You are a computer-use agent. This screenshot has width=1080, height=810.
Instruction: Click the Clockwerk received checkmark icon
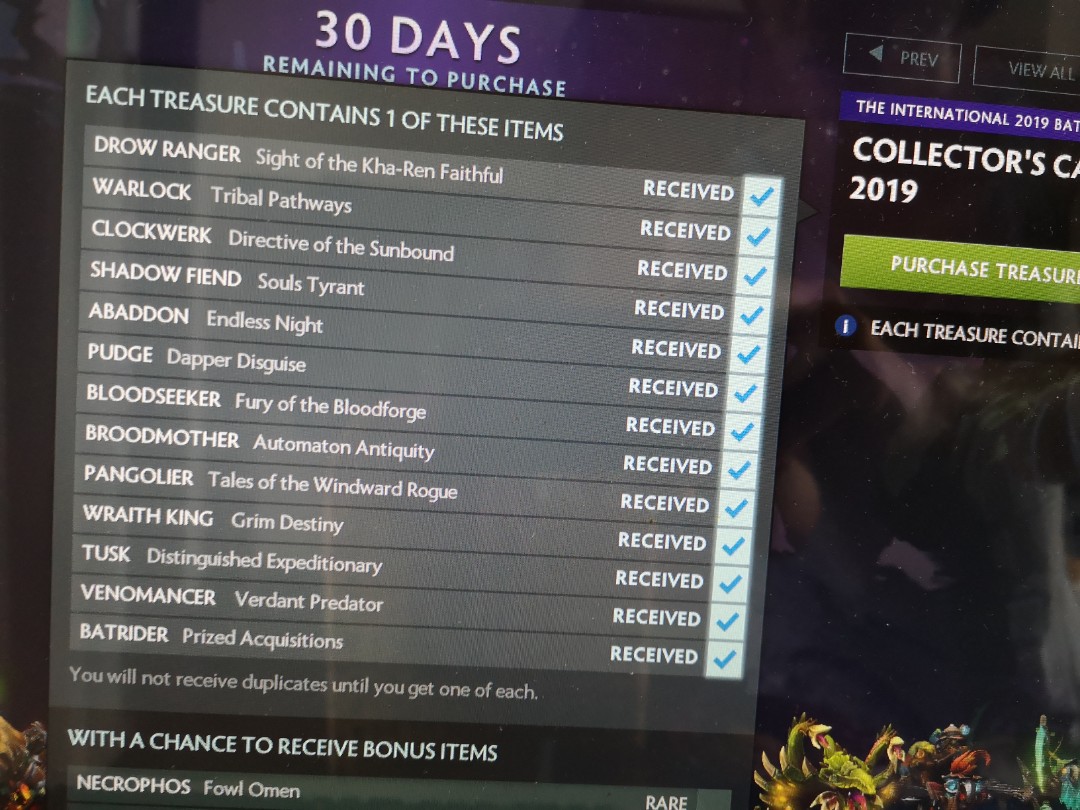pyautogui.click(x=756, y=276)
